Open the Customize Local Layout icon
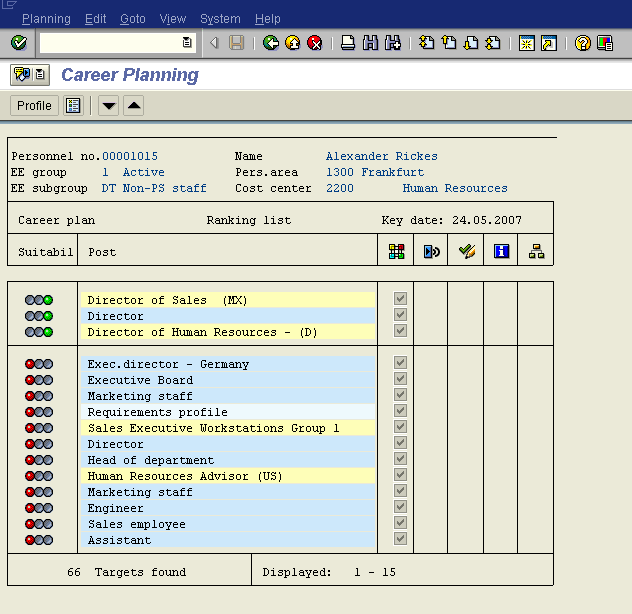 coord(605,42)
